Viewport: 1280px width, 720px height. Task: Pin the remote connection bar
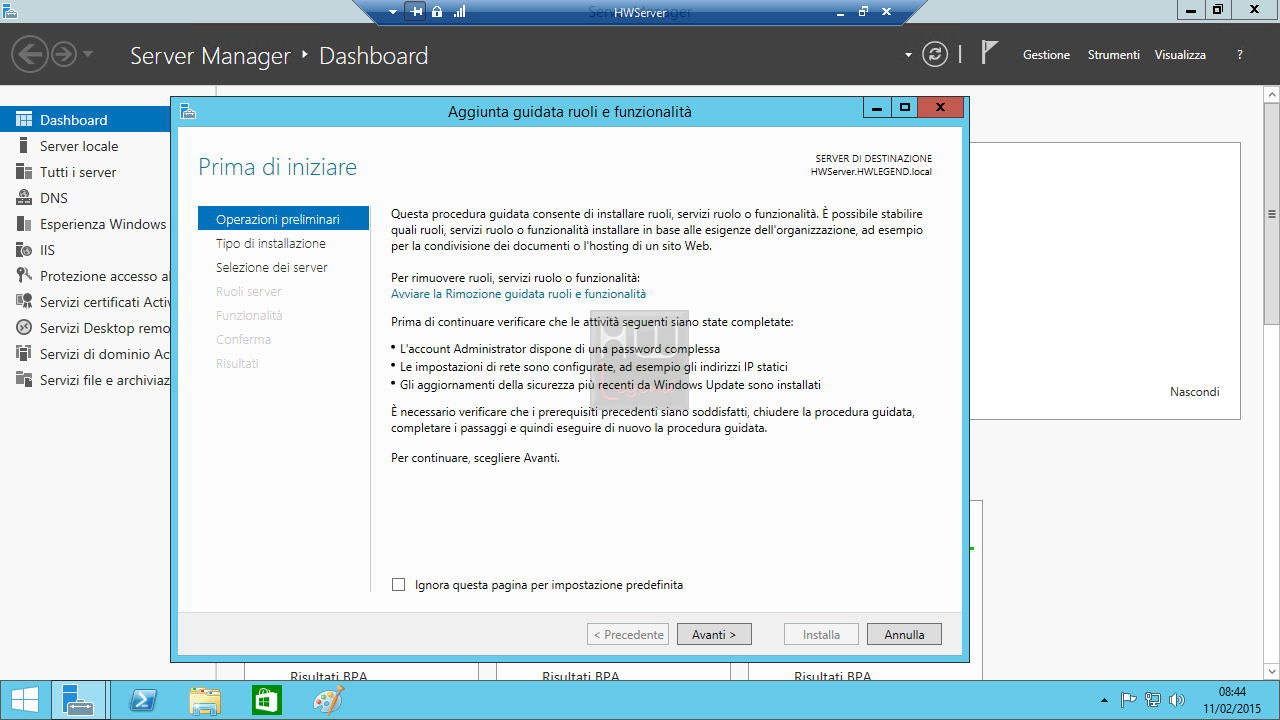[x=416, y=12]
